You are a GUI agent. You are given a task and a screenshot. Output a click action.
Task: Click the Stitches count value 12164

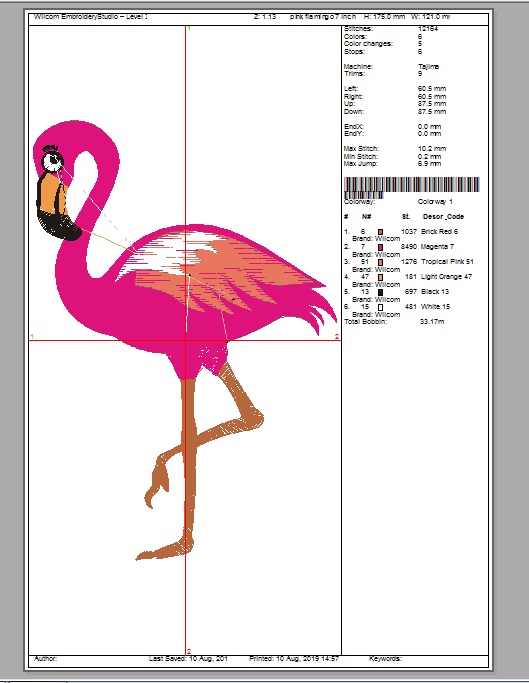pyautogui.click(x=428, y=29)
